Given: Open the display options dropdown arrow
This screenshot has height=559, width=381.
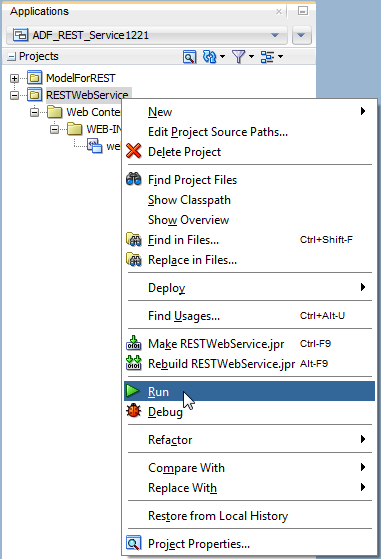Looking at the screenshot, I should [x=280, y=57].
